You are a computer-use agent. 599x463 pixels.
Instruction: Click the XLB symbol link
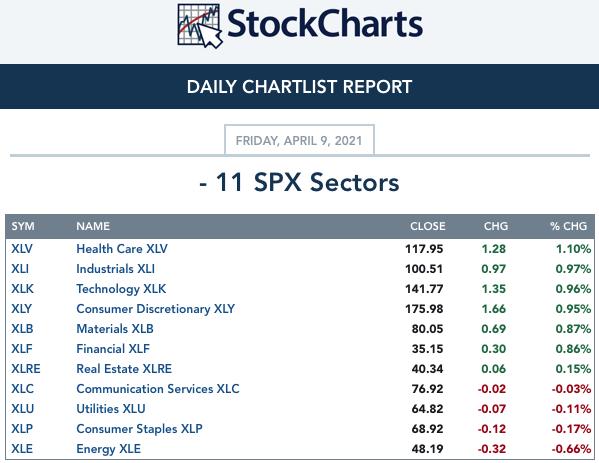[22, 329]
